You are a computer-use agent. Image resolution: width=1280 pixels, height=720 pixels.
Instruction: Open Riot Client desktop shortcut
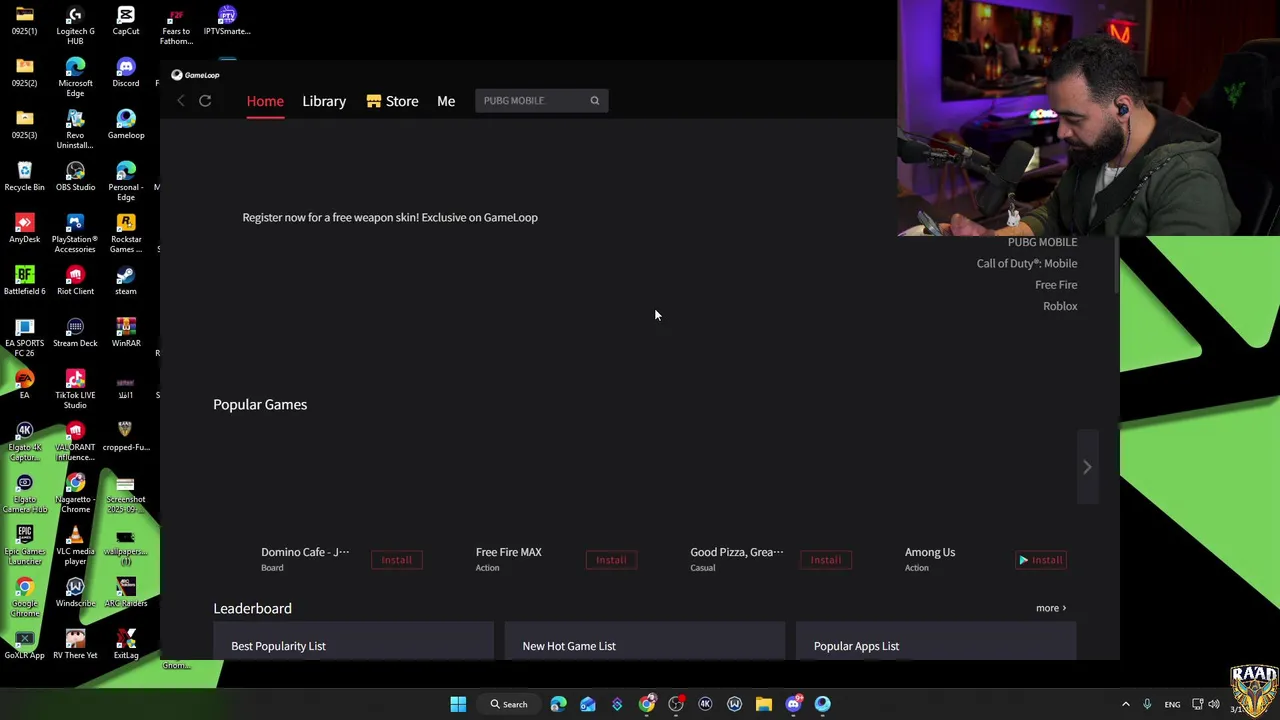75,281
